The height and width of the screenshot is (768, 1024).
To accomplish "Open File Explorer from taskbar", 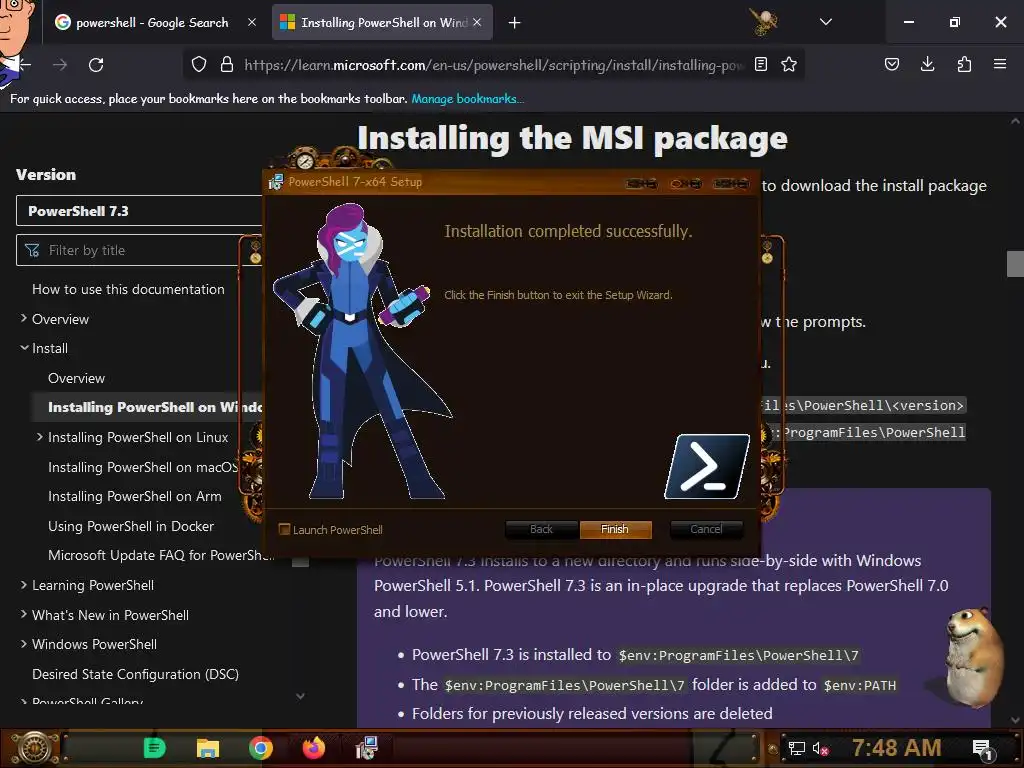I will click(x=208, y=748).
